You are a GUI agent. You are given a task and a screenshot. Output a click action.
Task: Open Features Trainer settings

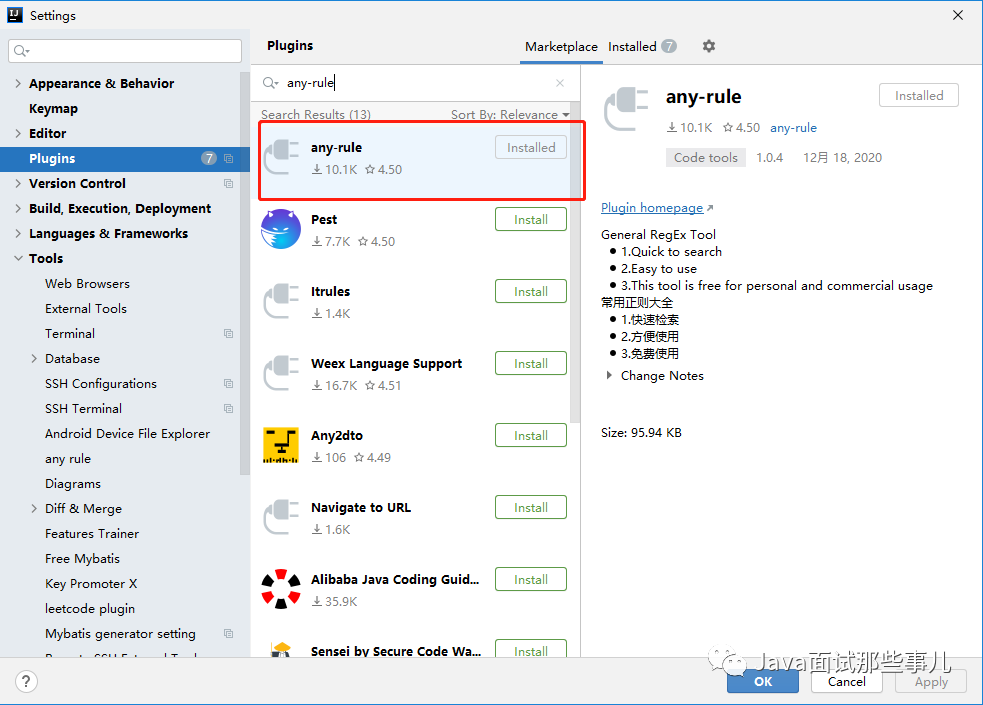[92, 533]
